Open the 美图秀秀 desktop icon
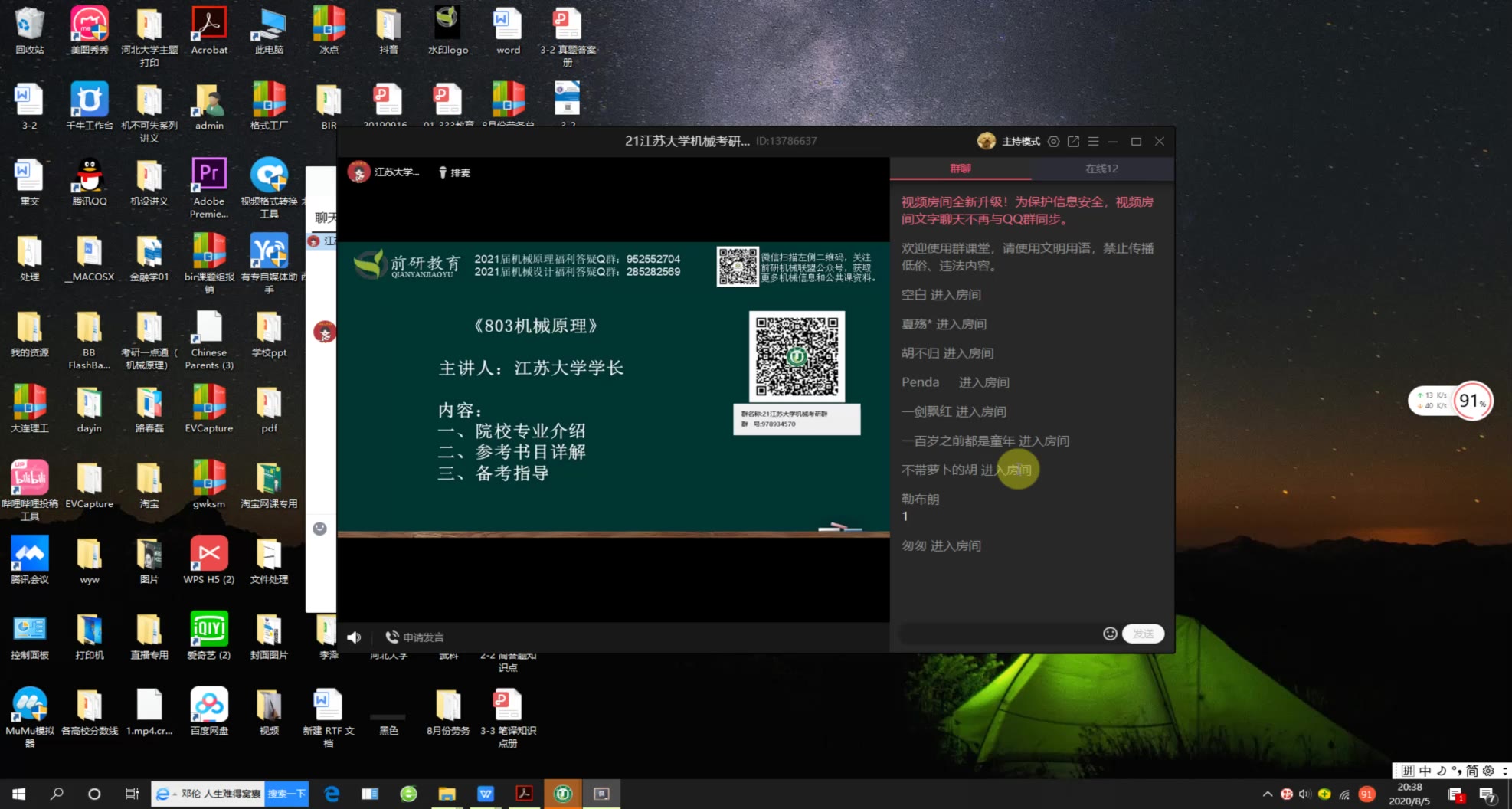 pos(90,31)
